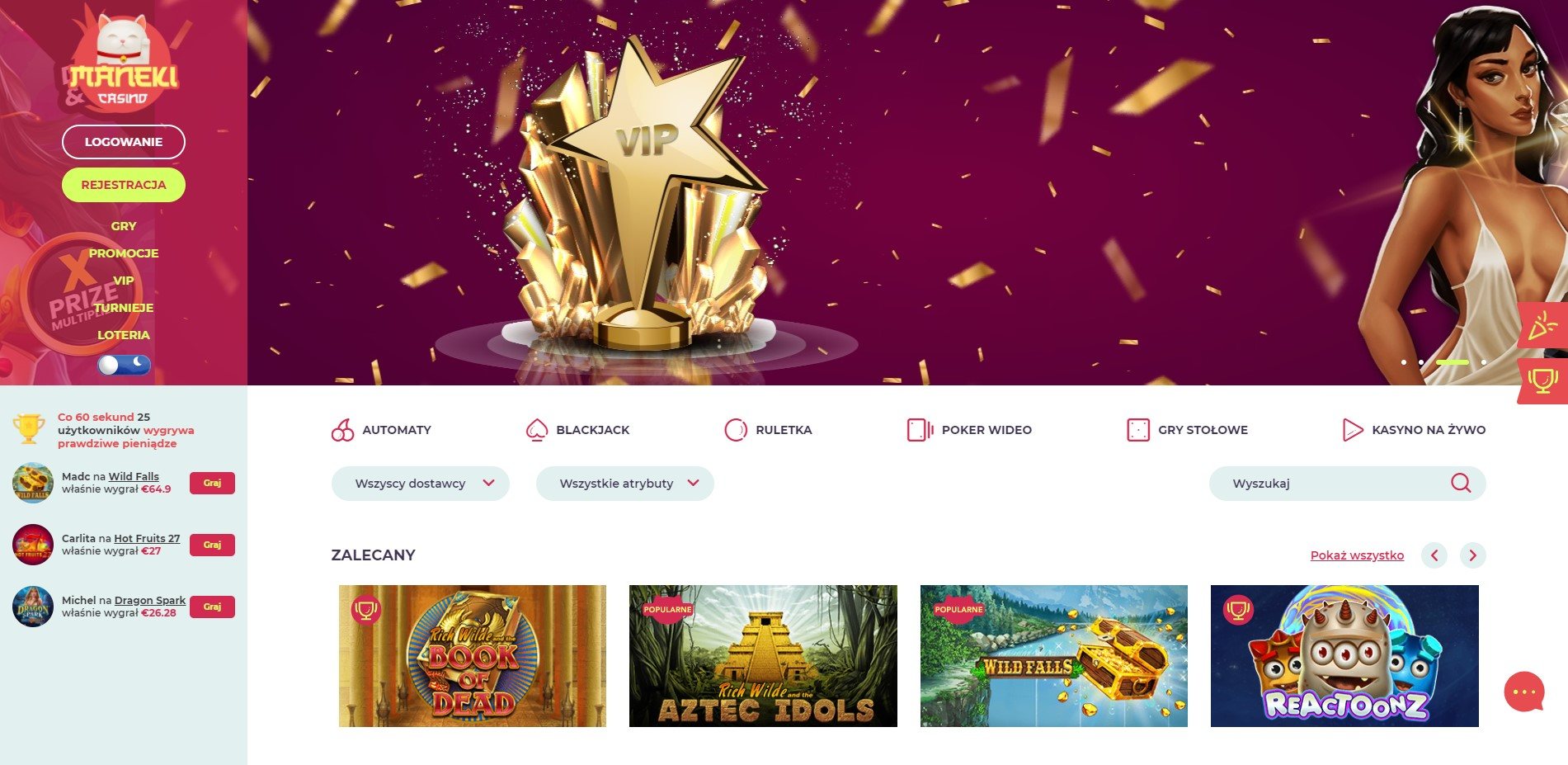Screen dimensions: 1568x765
Task: Open Kasyno na żywo play icon
Action: point(1353,430)
